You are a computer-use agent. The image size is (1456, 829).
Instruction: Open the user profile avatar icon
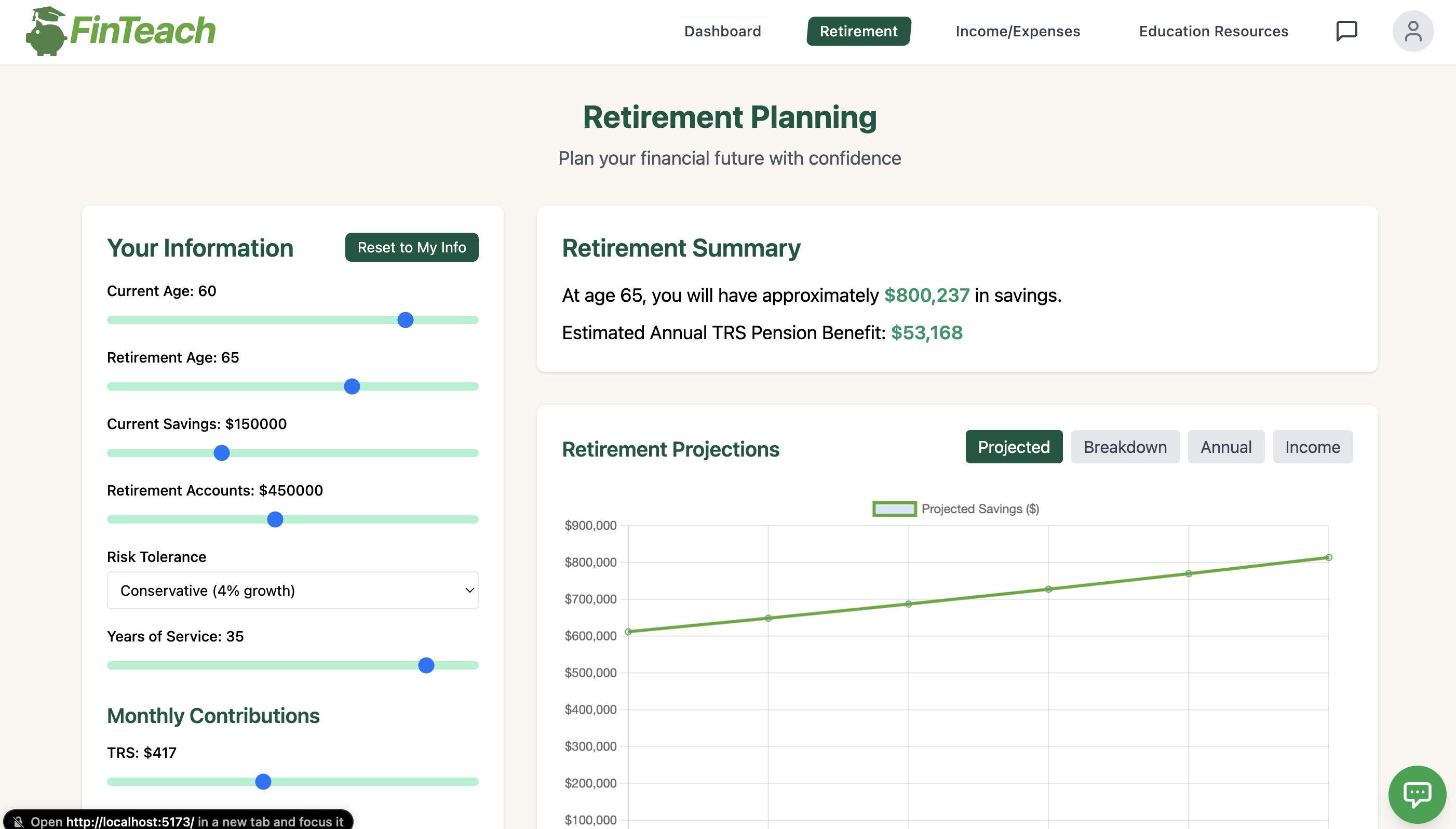[1412, 31]
